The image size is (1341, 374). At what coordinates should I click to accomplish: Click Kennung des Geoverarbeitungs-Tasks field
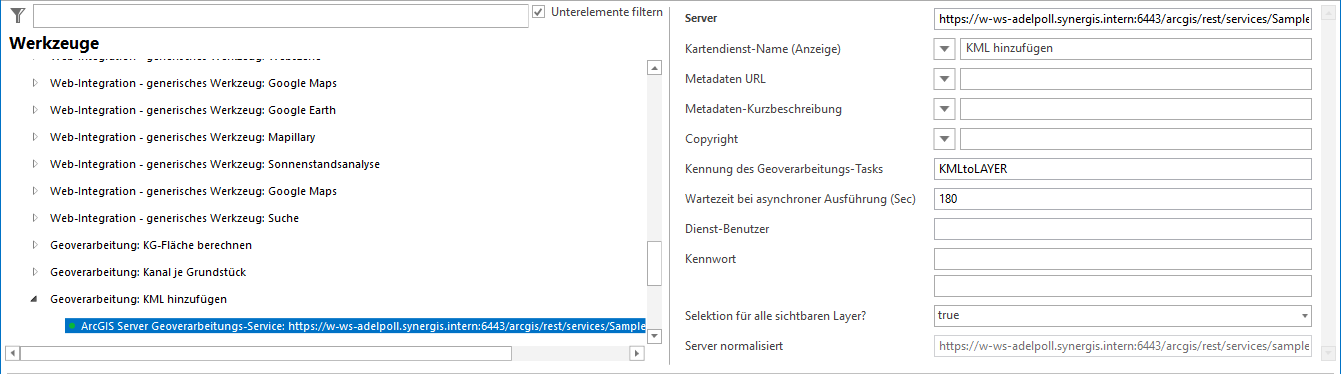[1122, 169]
